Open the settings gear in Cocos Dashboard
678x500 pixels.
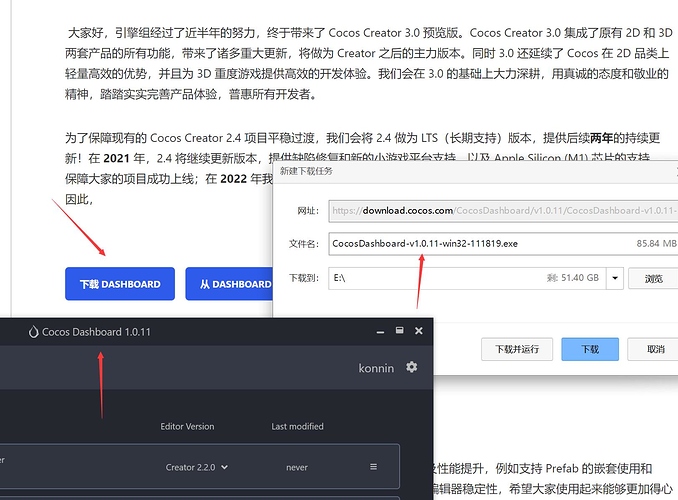[x=412, y=367]
